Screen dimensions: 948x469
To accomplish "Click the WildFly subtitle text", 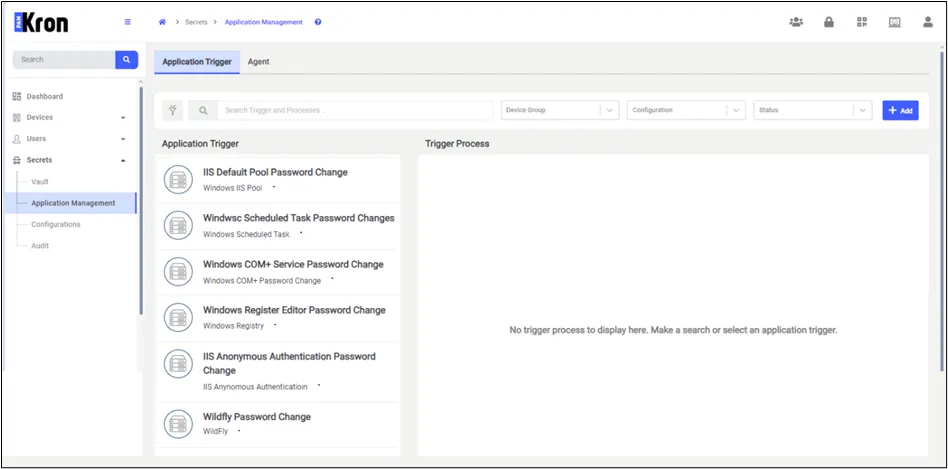I will 215,432.
